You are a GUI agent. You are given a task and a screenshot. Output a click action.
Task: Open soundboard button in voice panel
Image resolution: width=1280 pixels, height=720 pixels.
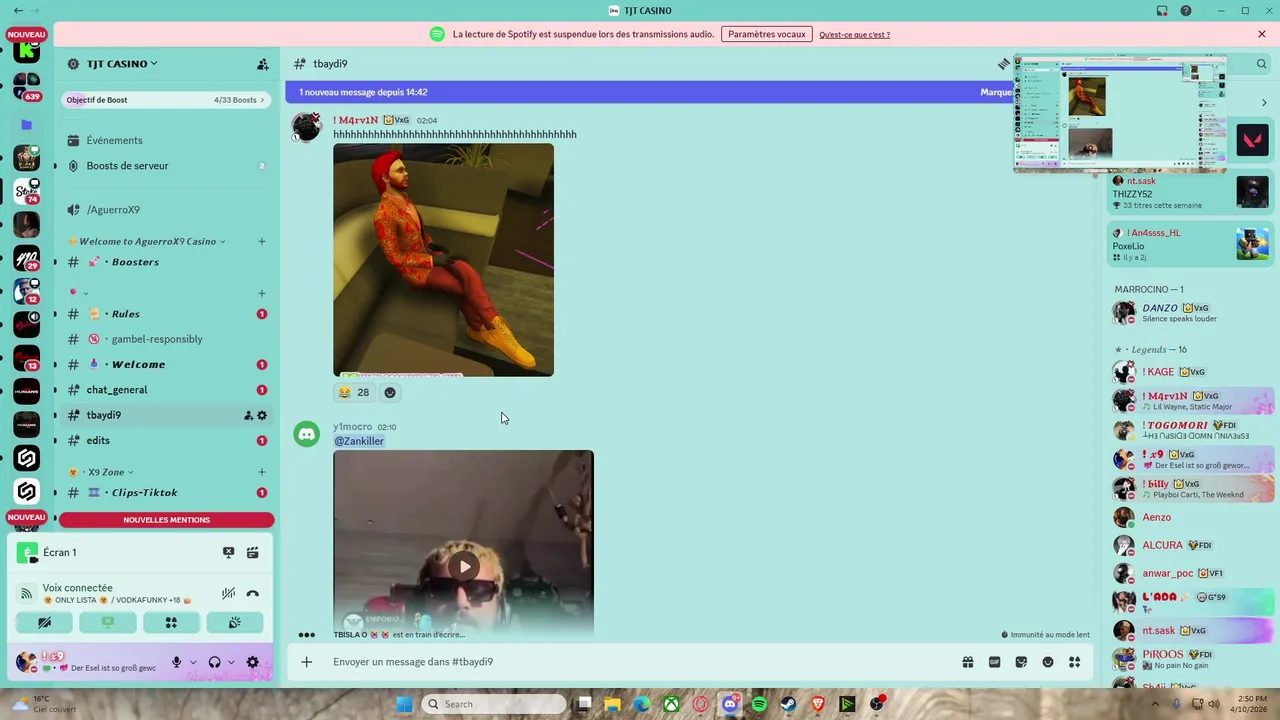[235, 622]
